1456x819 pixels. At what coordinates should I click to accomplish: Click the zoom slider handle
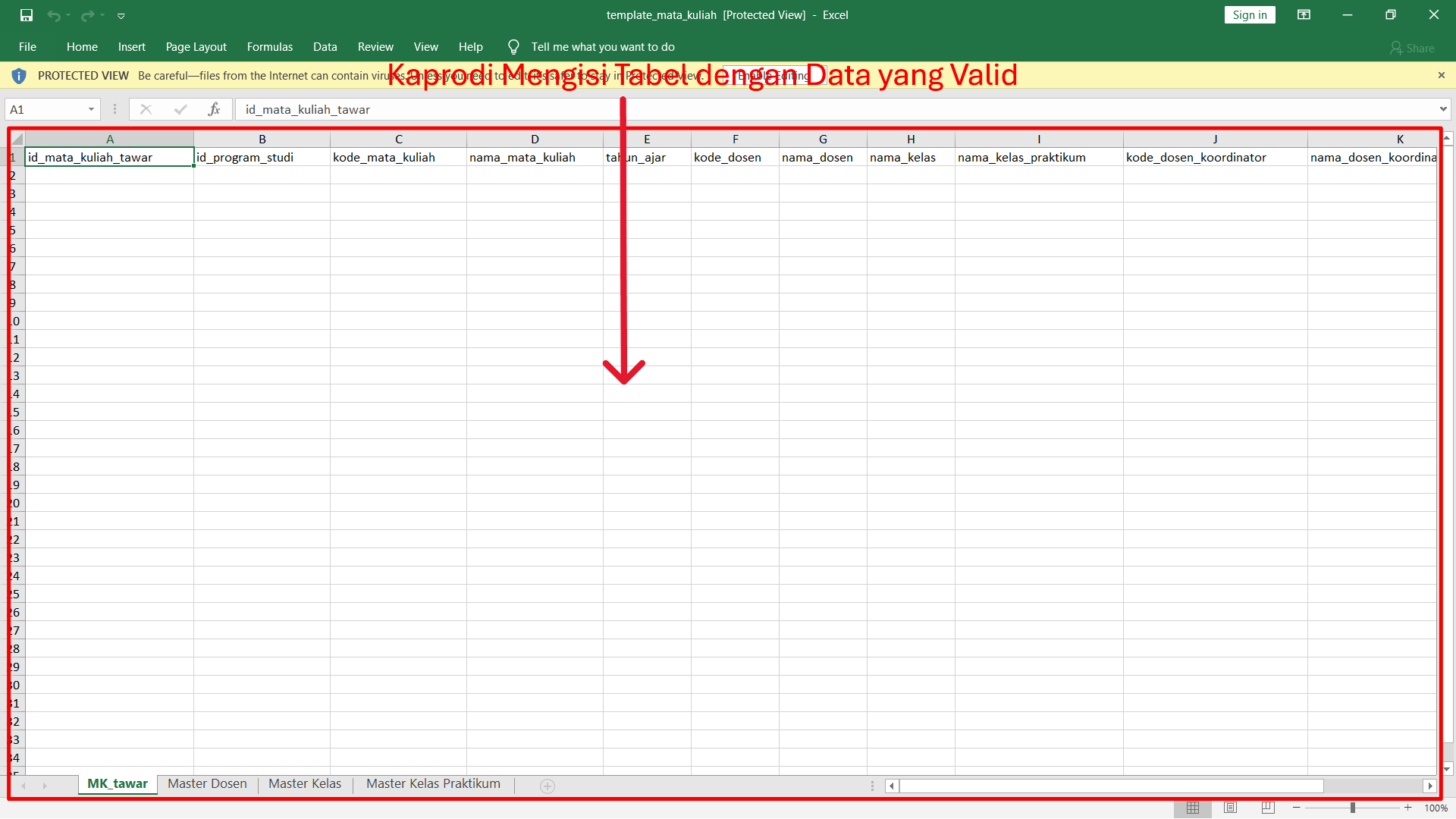(x=1352, y=808)
